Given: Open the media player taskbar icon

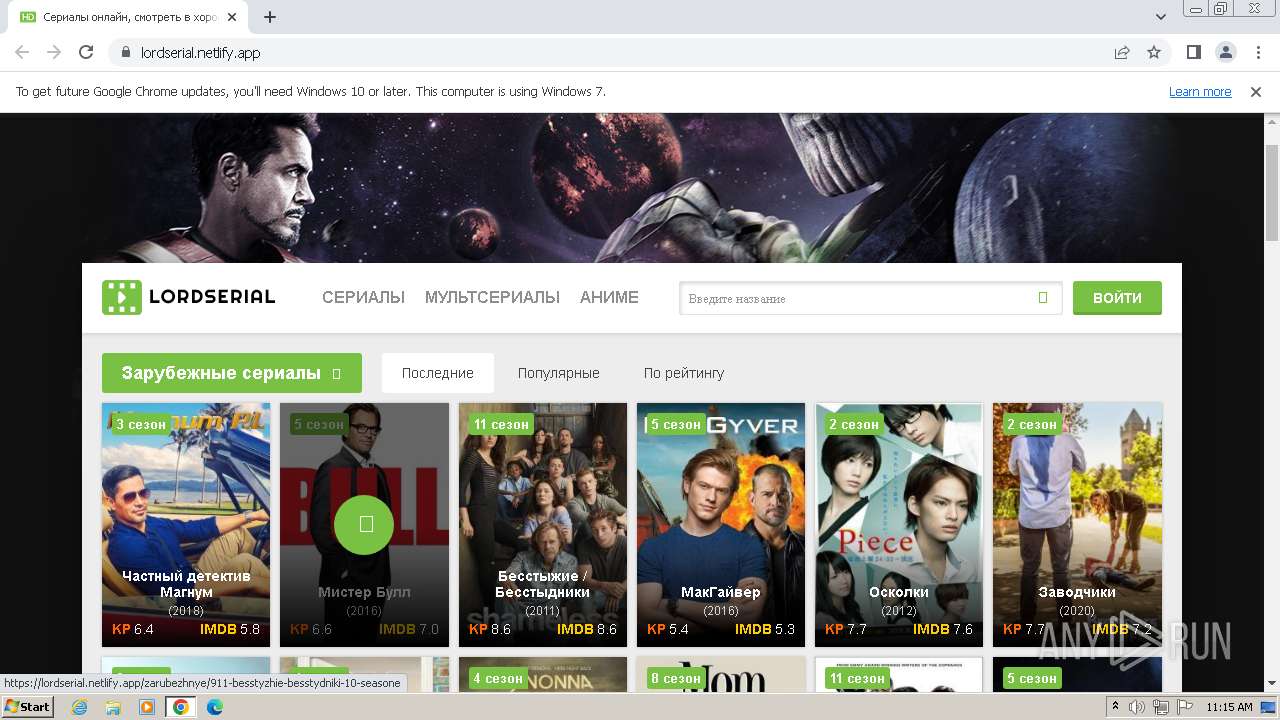Looking at the screenshot, I should (147, 707).
